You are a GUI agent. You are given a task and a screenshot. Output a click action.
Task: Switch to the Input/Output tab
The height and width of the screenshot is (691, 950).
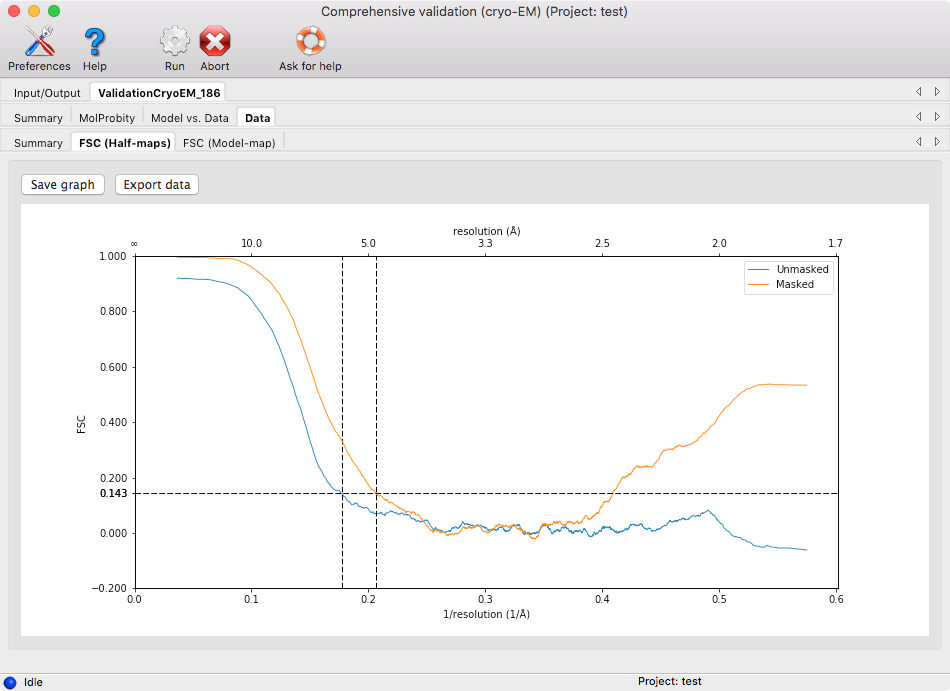(47, 93)
